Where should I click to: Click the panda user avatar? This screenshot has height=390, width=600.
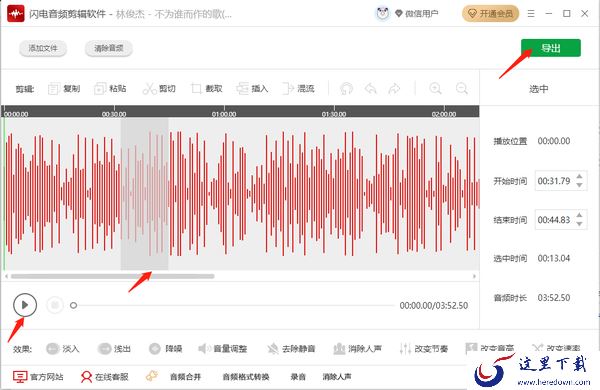tap(382, 14)
